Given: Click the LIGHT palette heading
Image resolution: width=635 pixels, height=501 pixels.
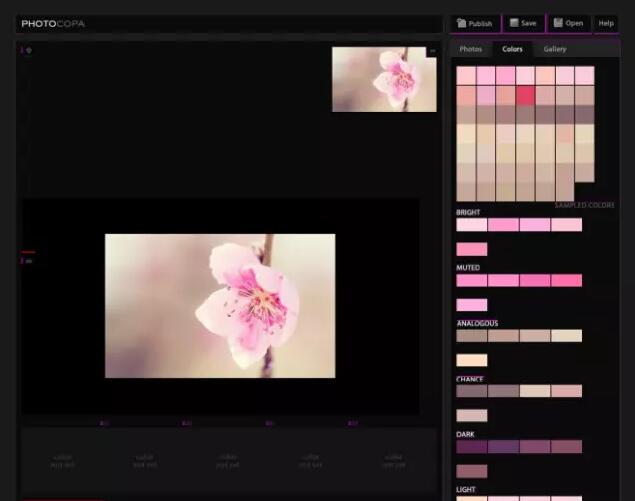Looking at the screenshot, I should pyautogui.click(x=466, y=490).
